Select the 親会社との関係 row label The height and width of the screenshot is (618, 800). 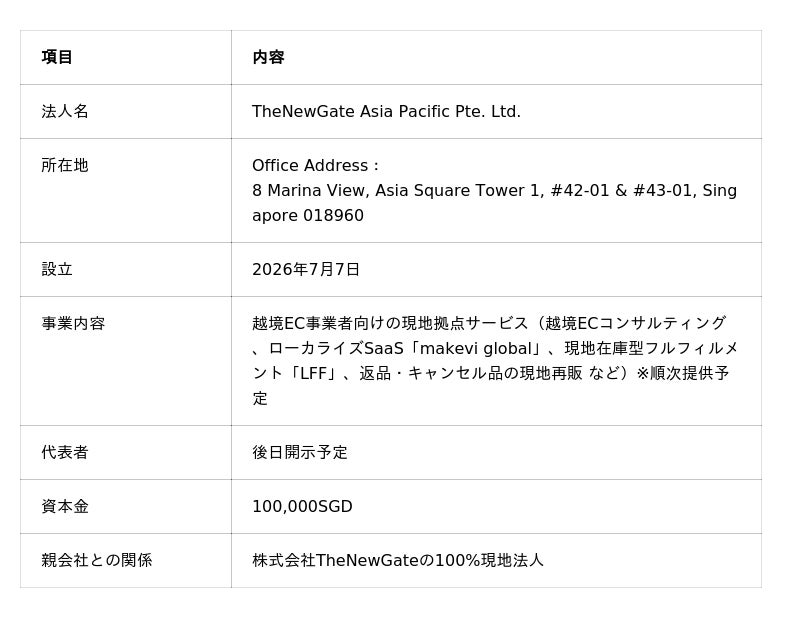96,560
